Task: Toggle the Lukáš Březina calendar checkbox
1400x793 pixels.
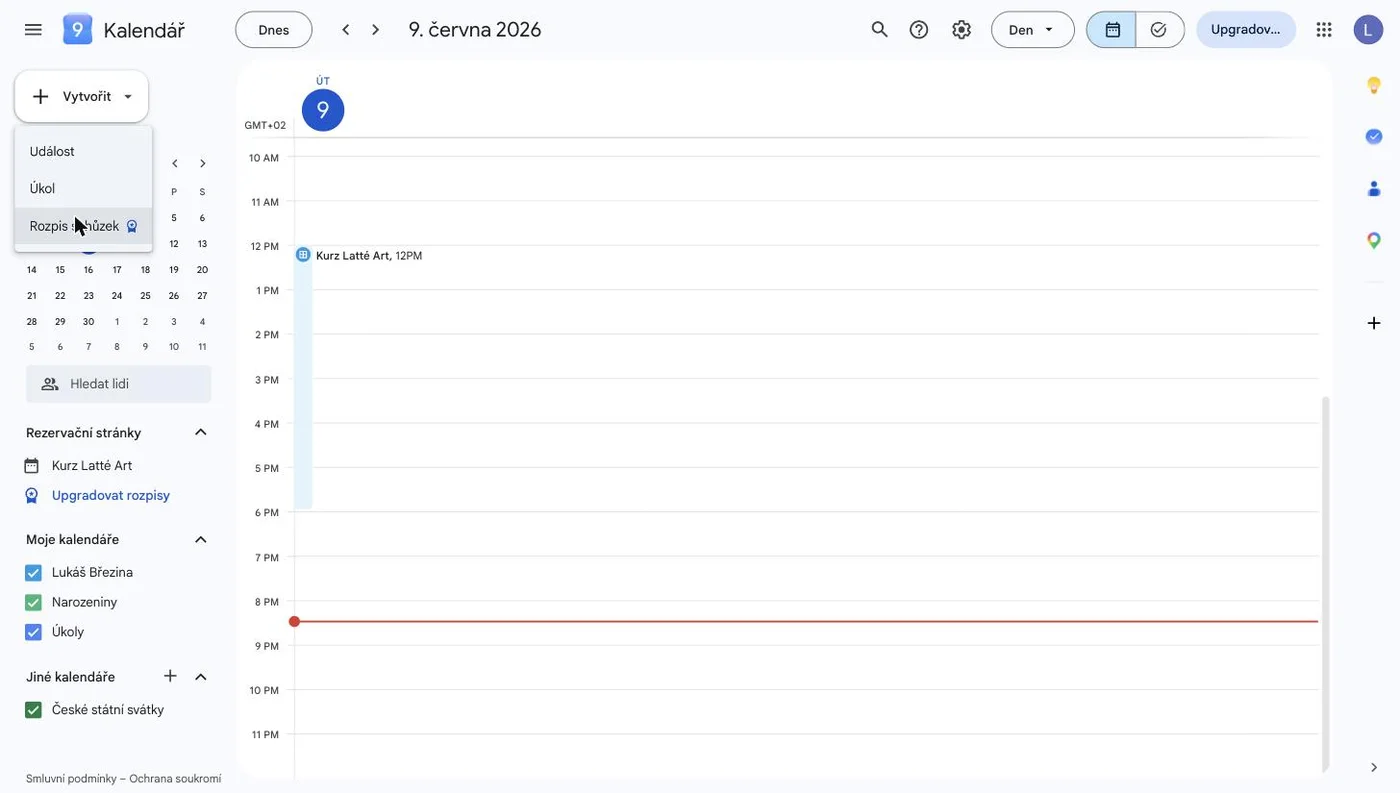Action: click(x=33, y=573)
